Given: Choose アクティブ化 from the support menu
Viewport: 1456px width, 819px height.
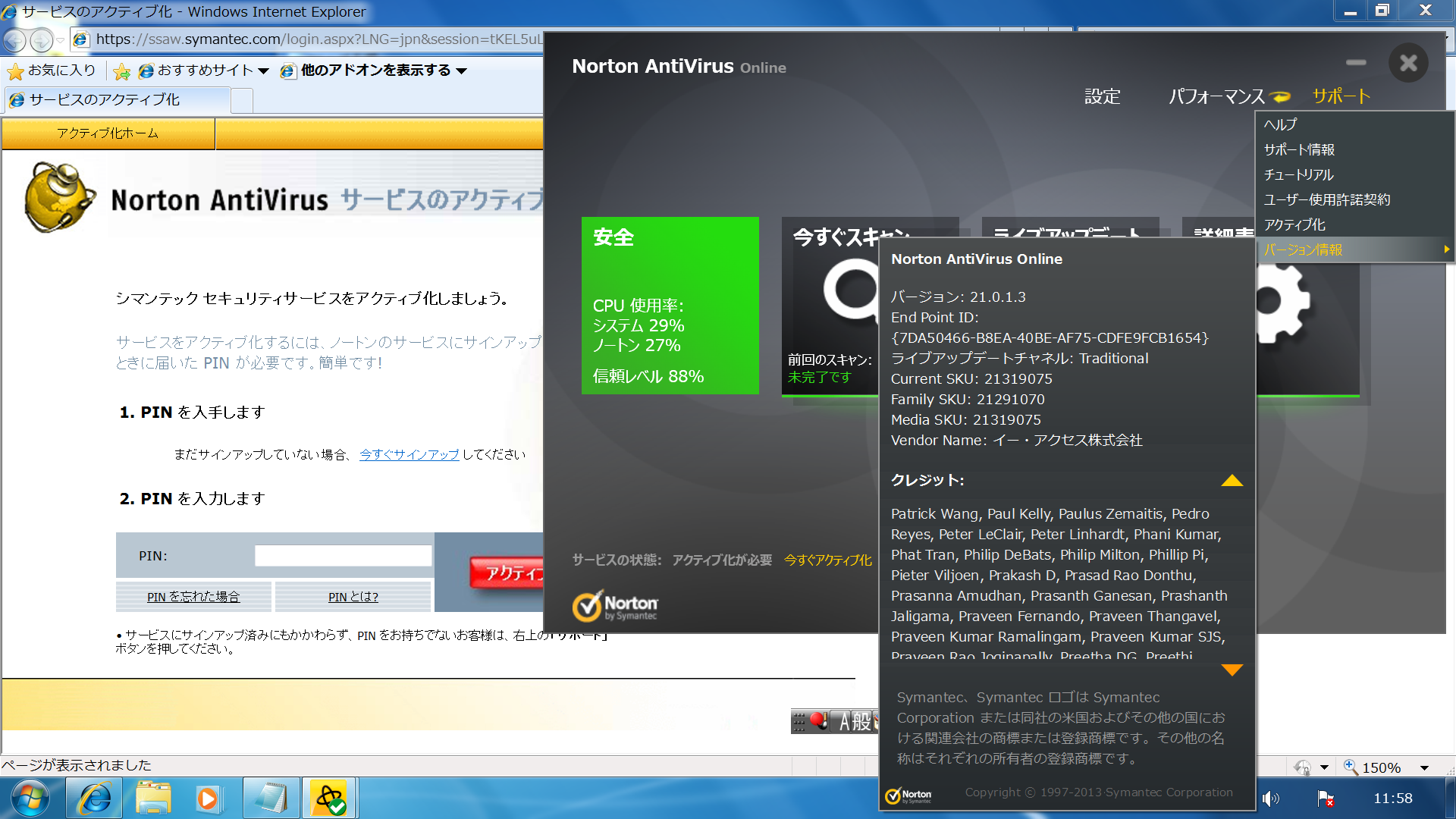Looking at the screenshot, I should [1294, 224].
